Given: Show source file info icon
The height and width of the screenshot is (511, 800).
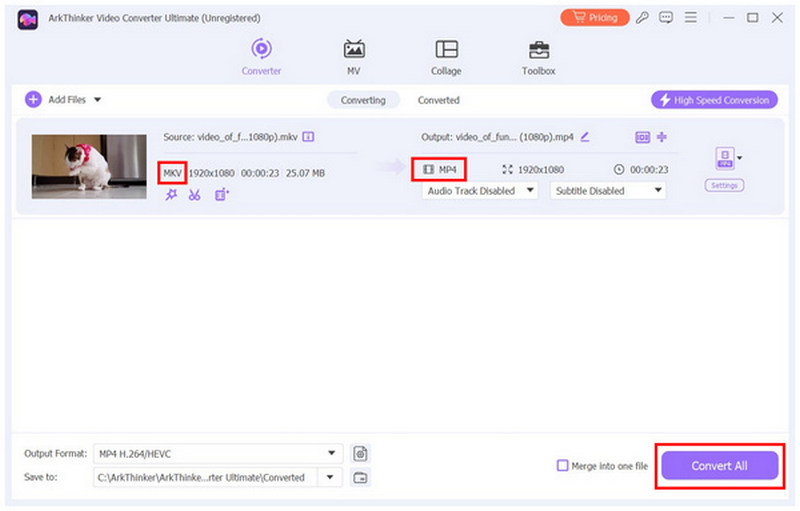Looking at the screenshot, I should 308,137.
